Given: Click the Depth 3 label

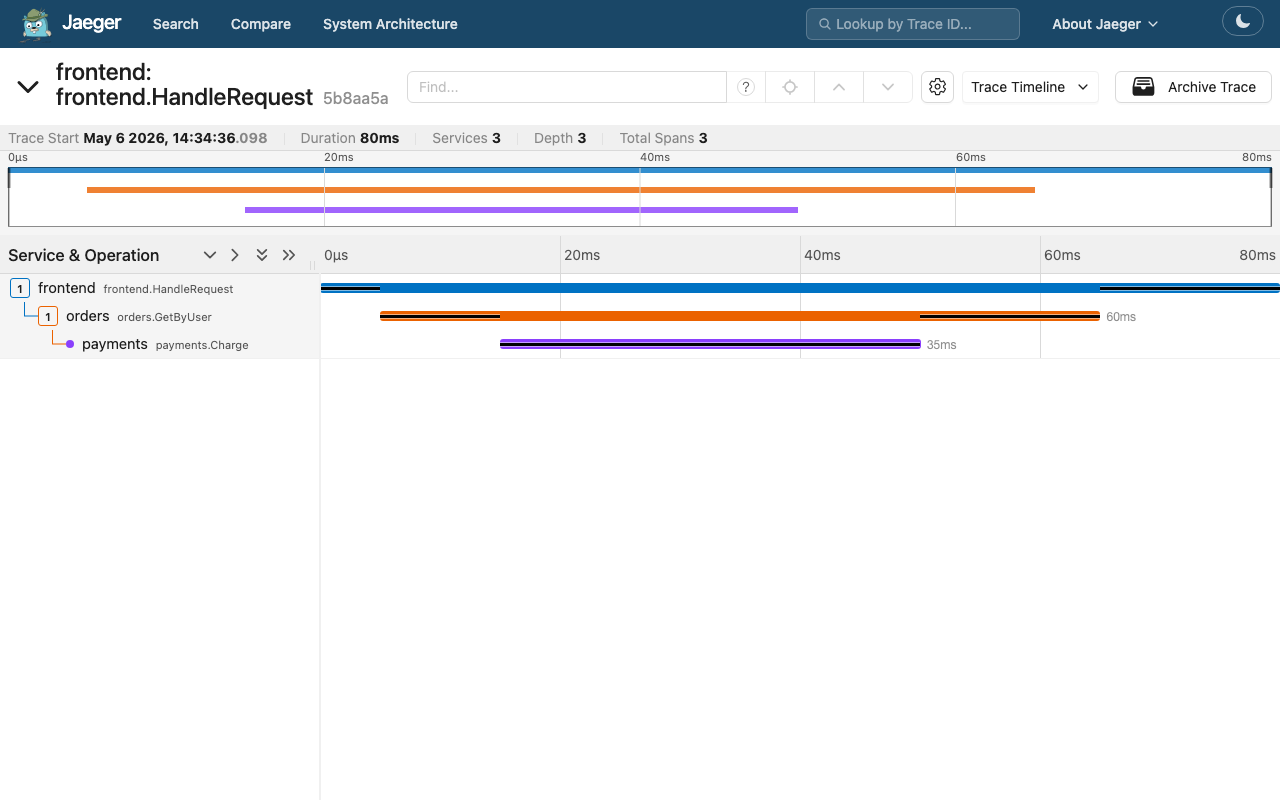Looking at the screenshot, I should (x=560, y=138).
